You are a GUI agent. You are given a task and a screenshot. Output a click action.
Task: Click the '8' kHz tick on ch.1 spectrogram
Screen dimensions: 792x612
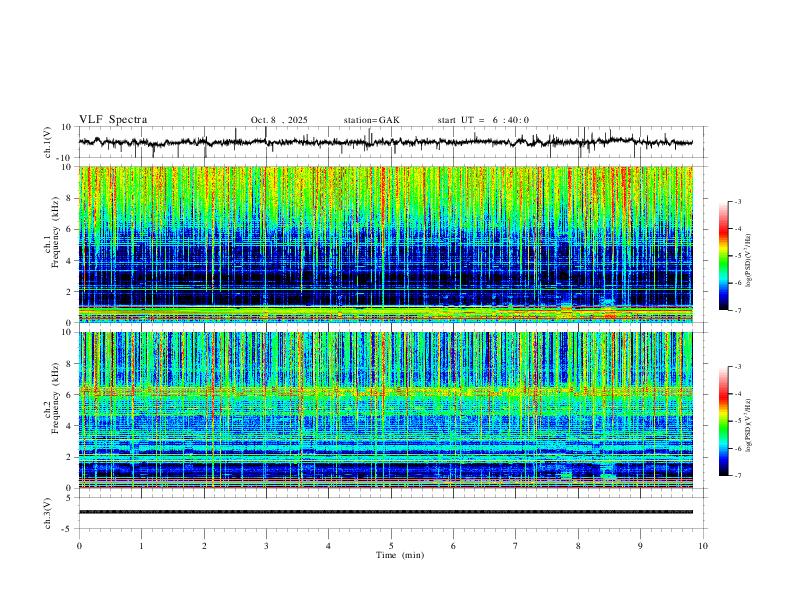[x=70, y=198]
